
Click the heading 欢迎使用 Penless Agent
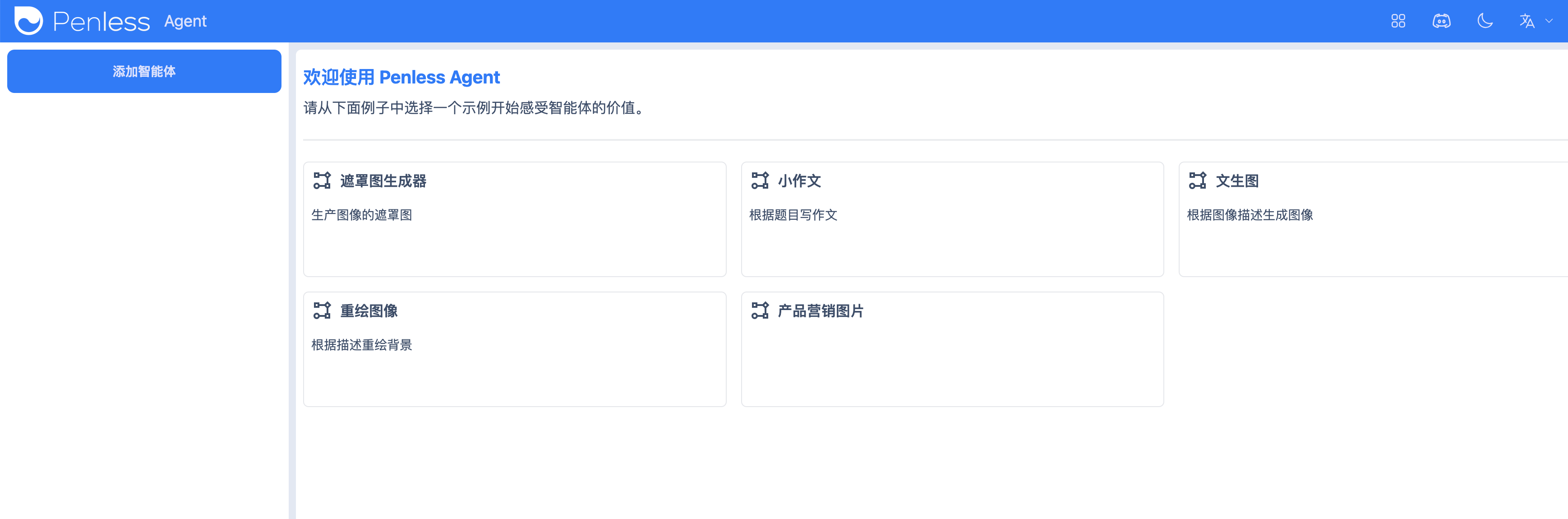401,77
